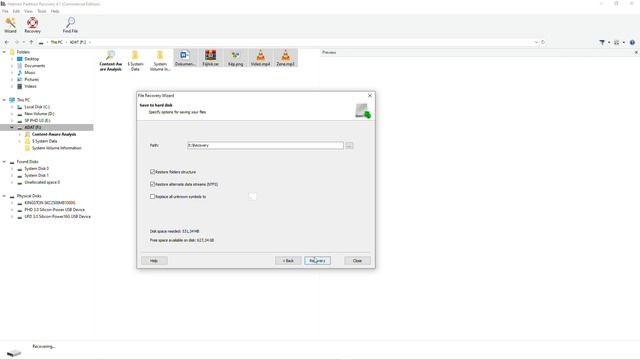
Task: Toggle Restore folders structure checkbox
Action: point(152,172)
